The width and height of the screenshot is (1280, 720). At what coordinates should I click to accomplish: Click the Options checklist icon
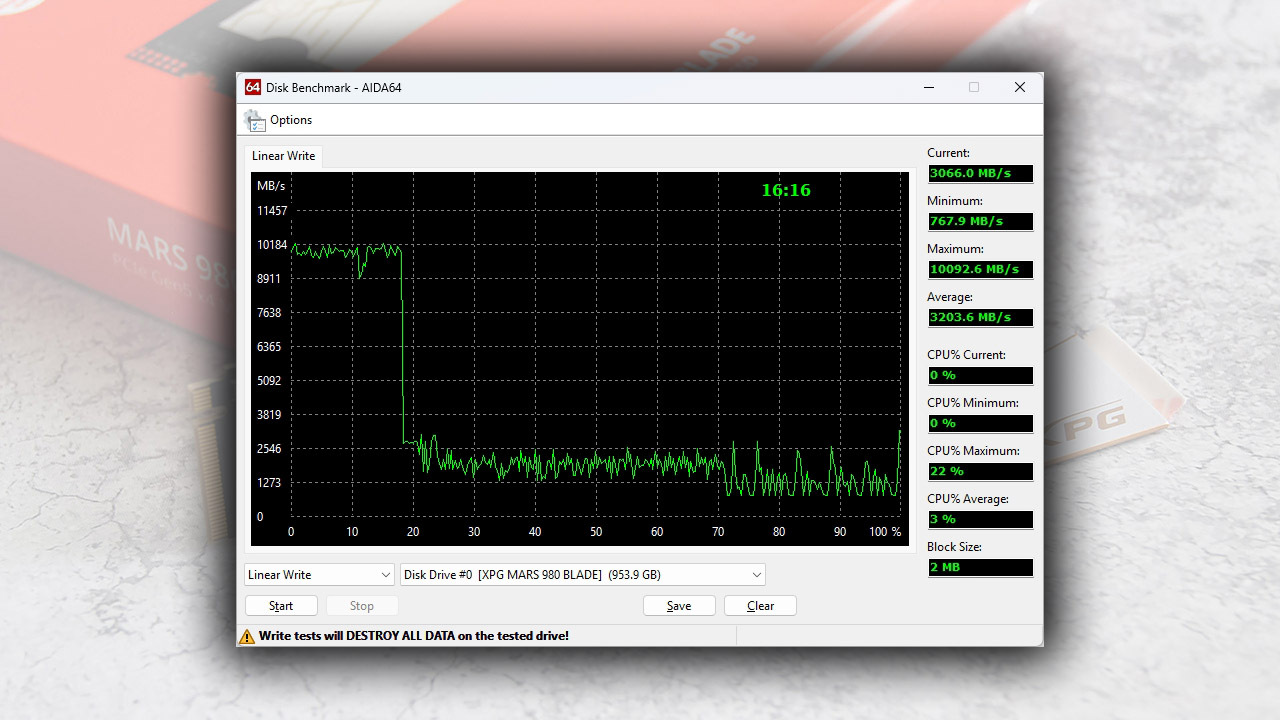255,120
